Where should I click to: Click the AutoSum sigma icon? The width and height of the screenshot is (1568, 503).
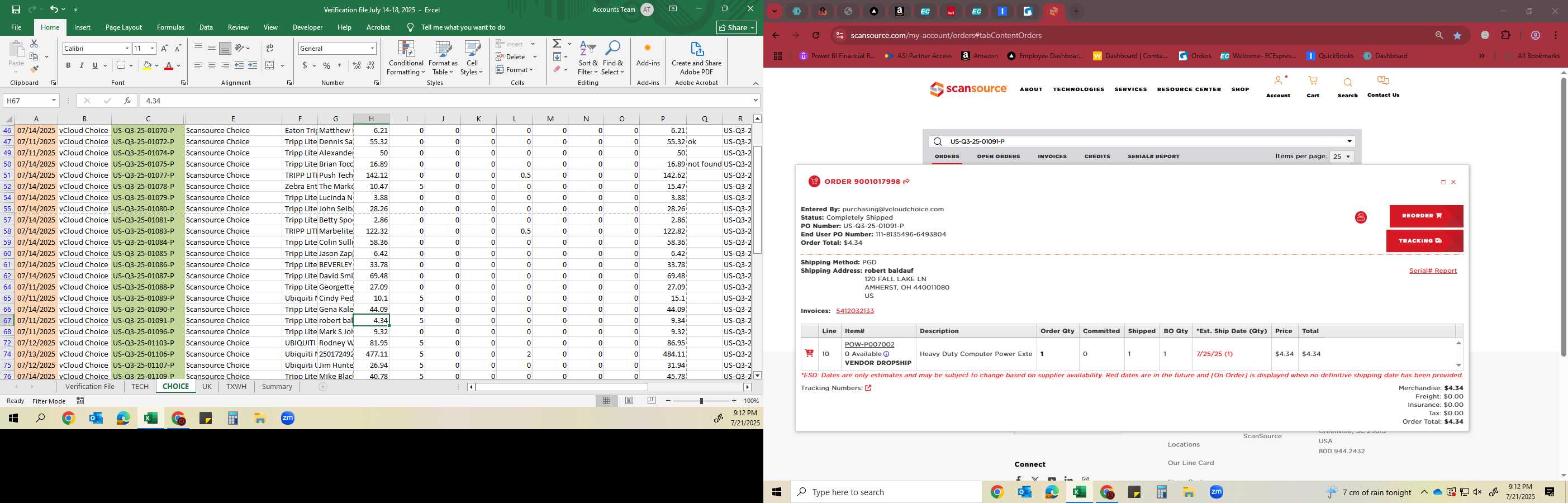pos(557,44)
